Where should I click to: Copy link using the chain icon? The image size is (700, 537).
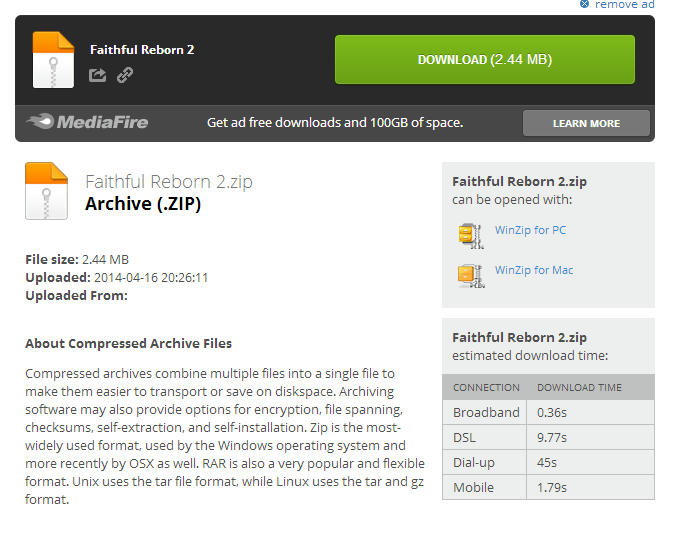click(125, 75)
